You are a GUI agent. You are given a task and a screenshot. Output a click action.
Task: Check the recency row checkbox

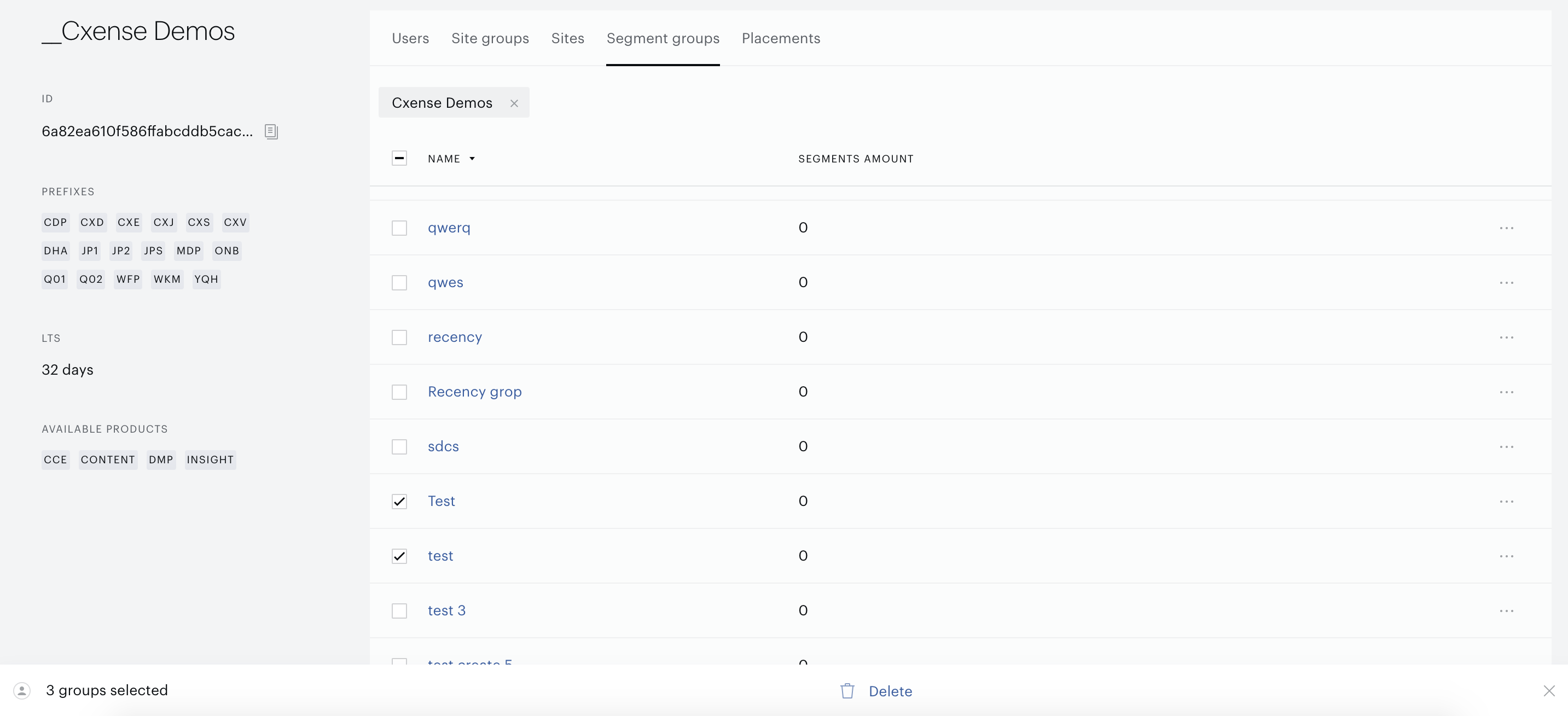[399, 337]
